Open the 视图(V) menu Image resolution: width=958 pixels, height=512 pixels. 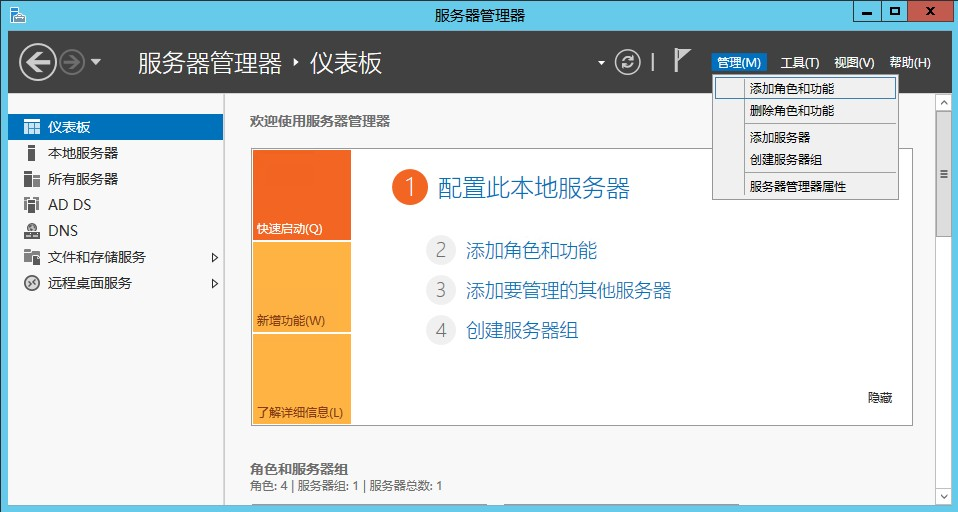[x=854, y=62]
